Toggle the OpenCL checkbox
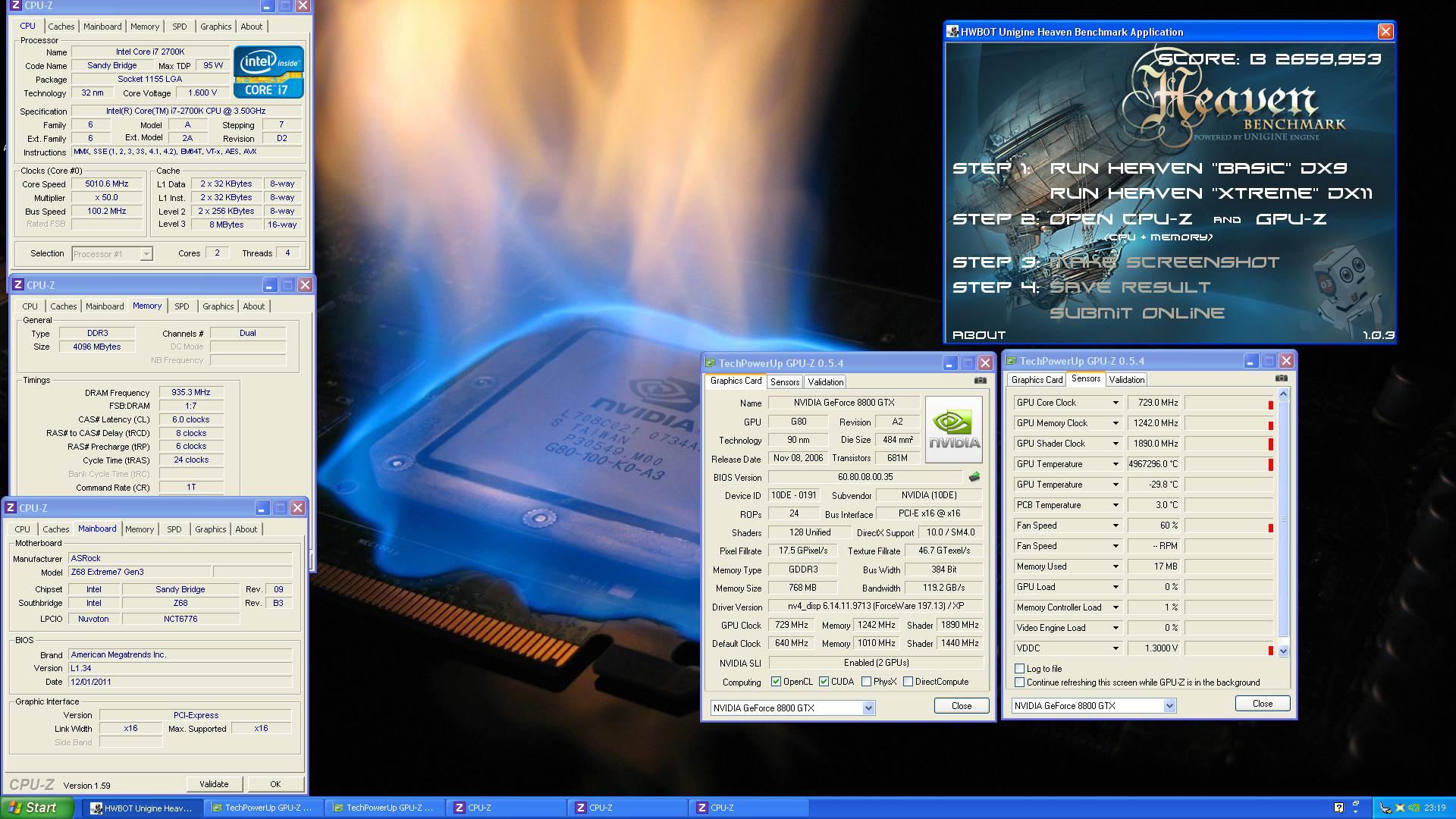 point(776,682)
